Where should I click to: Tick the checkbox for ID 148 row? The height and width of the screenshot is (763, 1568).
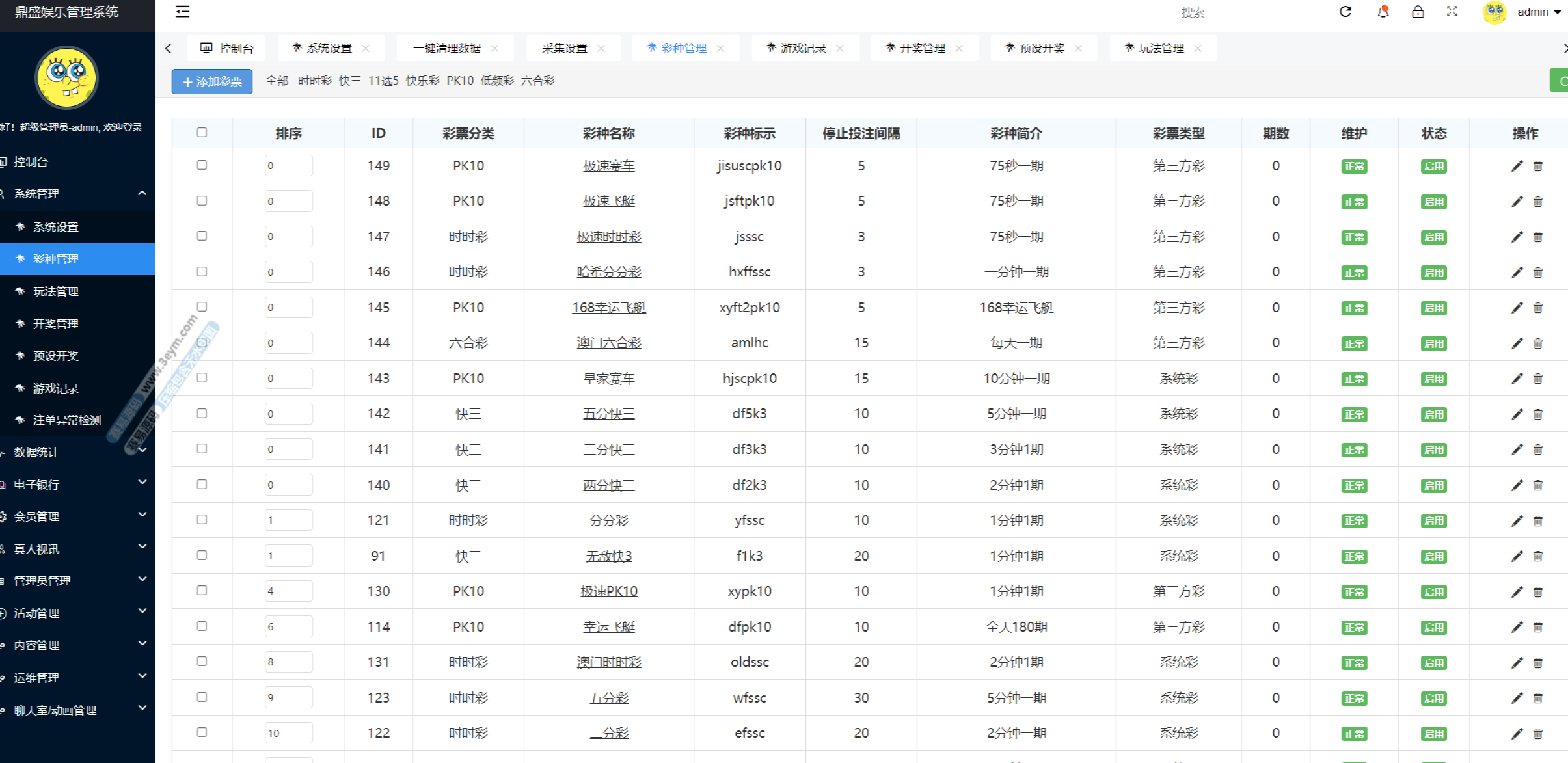coord(202,201)
